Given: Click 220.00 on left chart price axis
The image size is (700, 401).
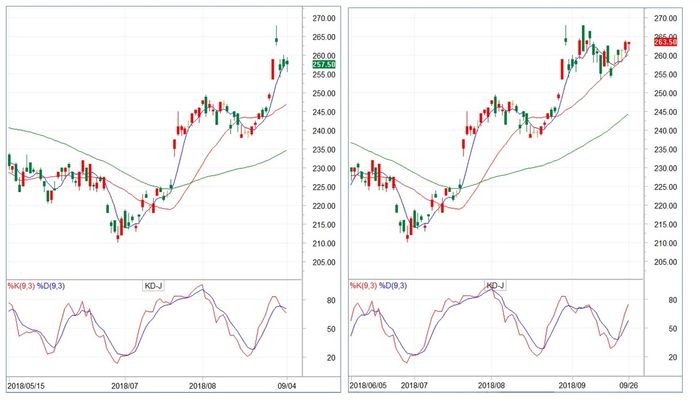Looking at the screenshot, I should 324,206.
